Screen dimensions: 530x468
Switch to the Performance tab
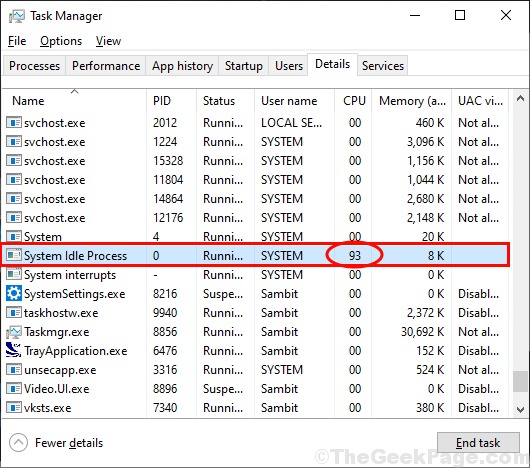[x=106, y=66]
